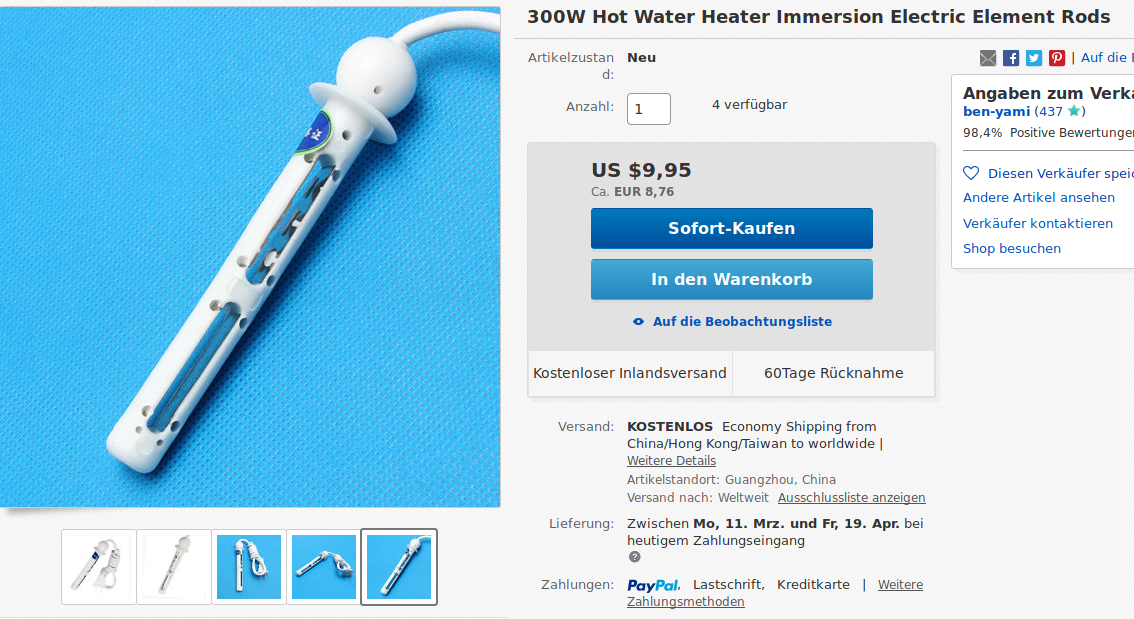Share this item on Facebook
The width and height of the screenshot is (1134, 619).
(1010, 58)
